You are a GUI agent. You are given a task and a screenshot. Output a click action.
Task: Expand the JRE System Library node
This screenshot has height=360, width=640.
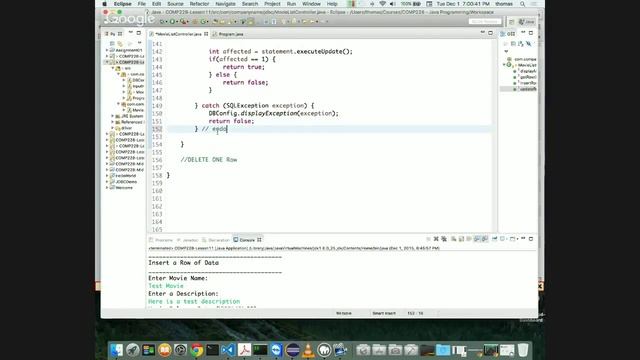pyautogui.click(x=113, y=116)
